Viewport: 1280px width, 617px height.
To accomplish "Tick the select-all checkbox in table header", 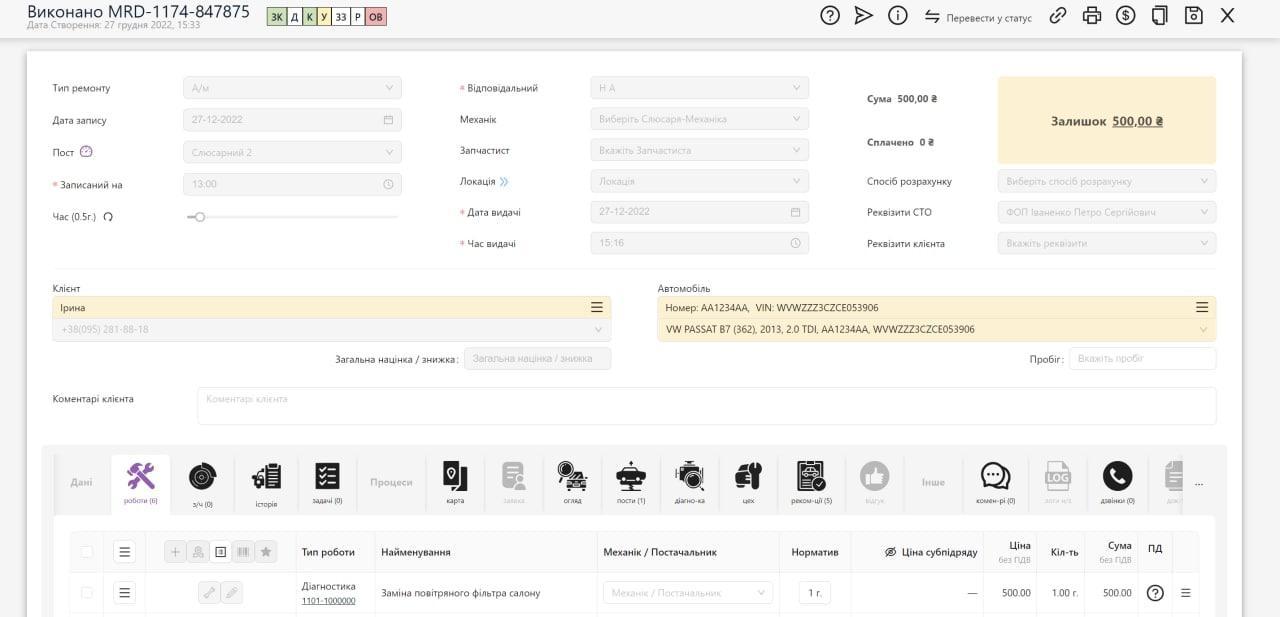I will tap(87, 552).
